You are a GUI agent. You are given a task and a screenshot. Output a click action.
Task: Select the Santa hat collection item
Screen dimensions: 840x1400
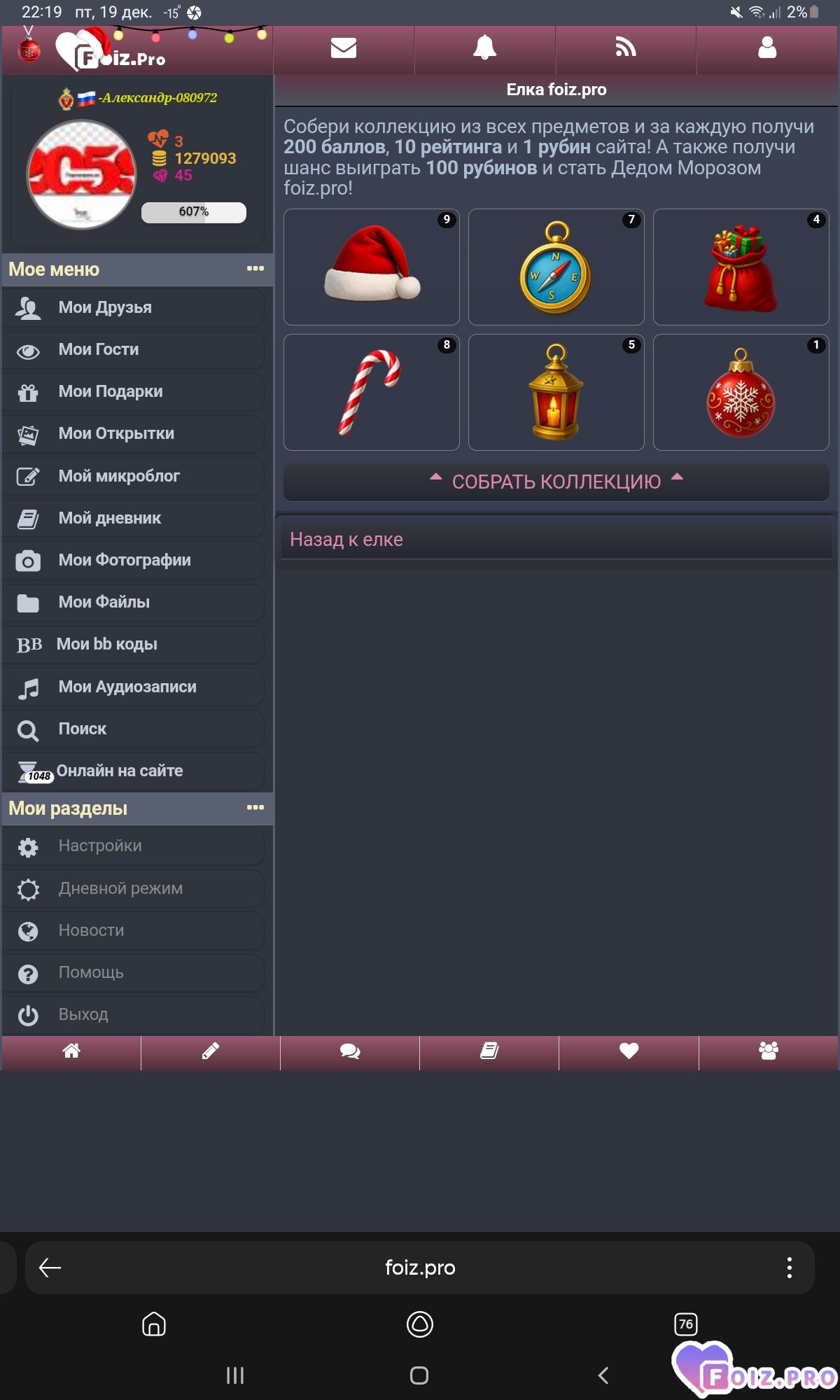tap(372, 267)
